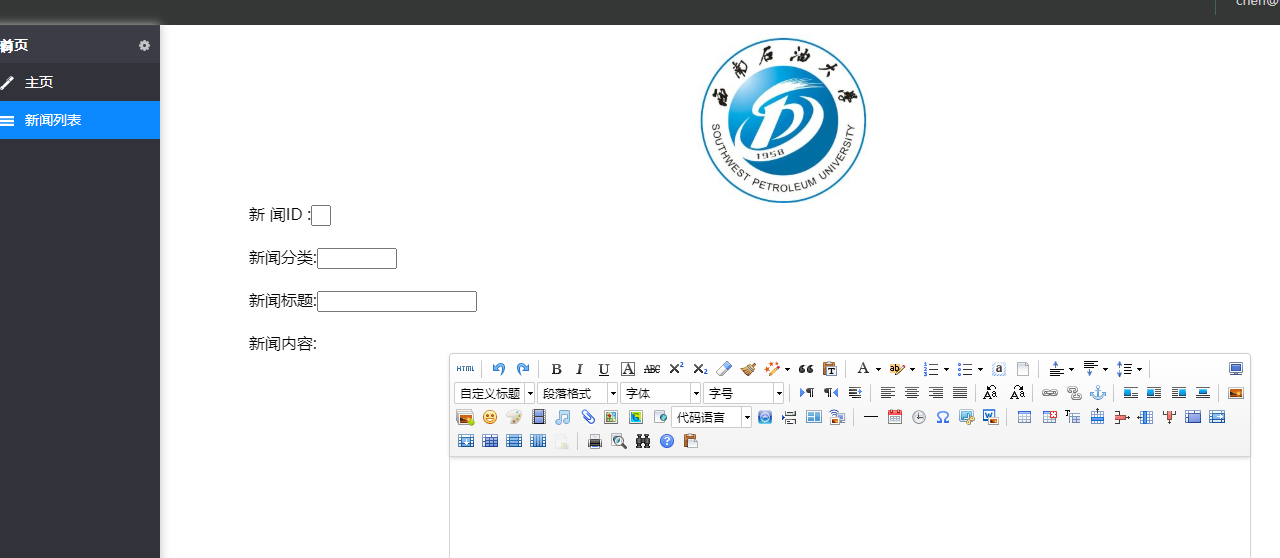The width and height of the screenshot is (1280, 558).
Task: Open the 字号 font size dropdown
Action: [744, 393]
